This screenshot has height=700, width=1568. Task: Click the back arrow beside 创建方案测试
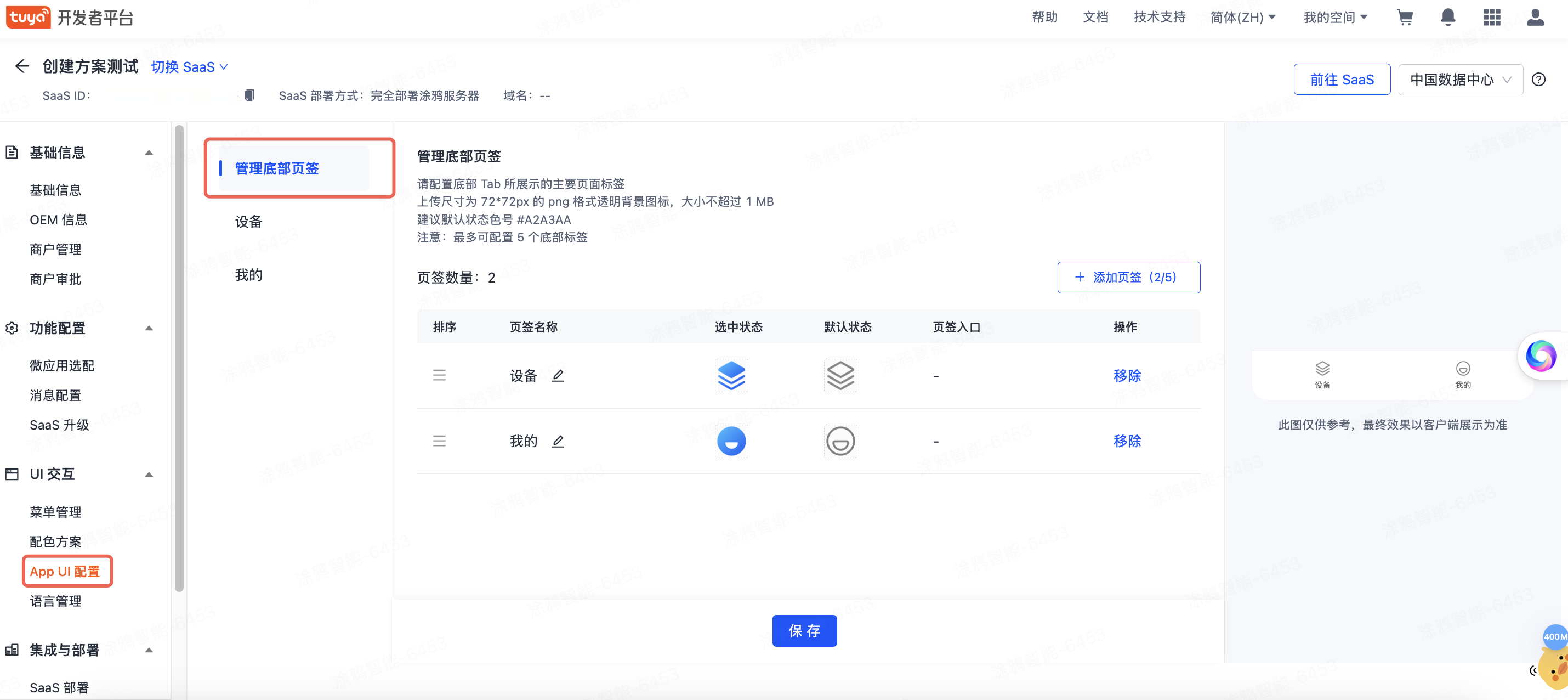click(22, 66)
